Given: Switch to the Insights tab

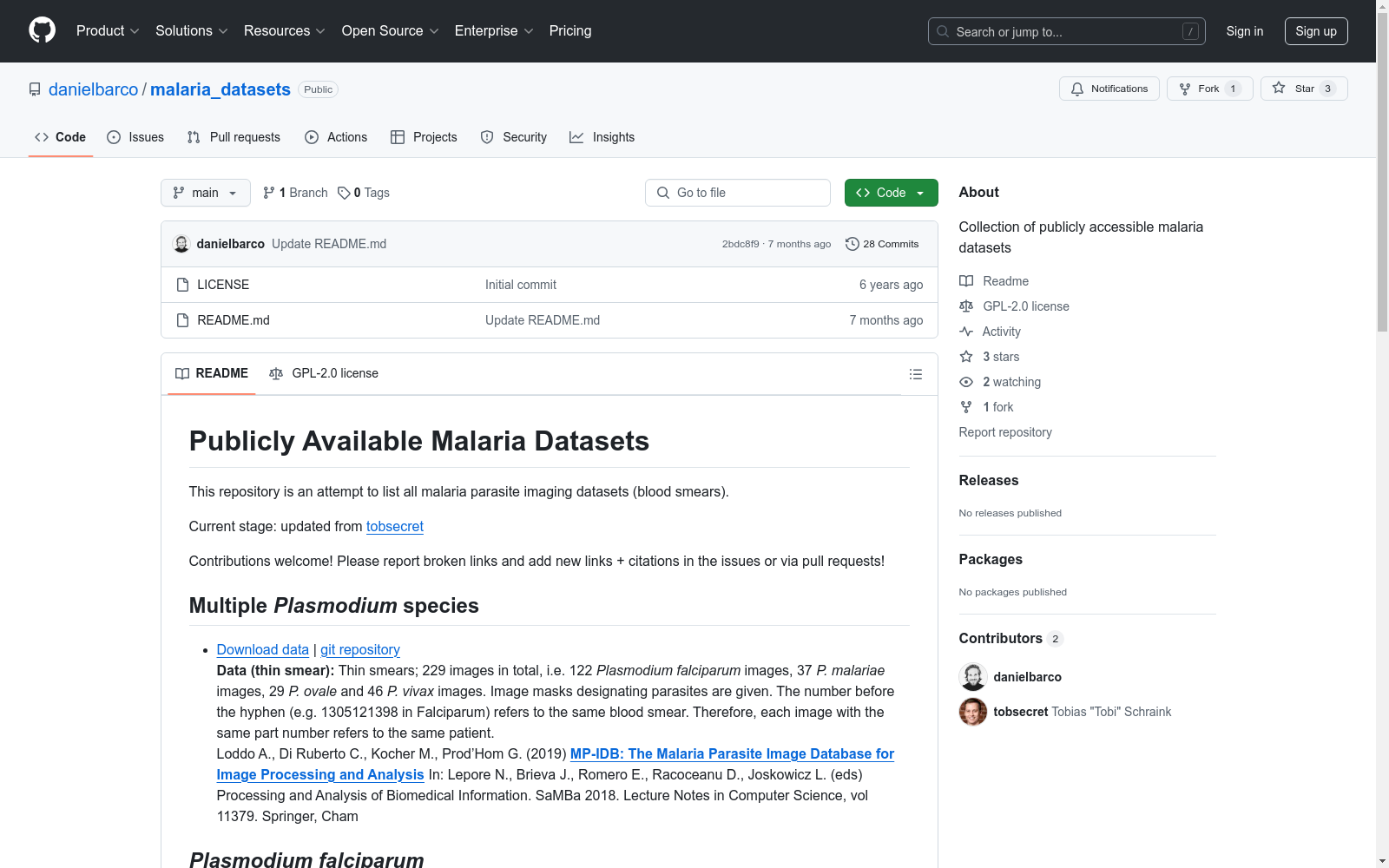Looking at the screenshot, I should 602,137.
